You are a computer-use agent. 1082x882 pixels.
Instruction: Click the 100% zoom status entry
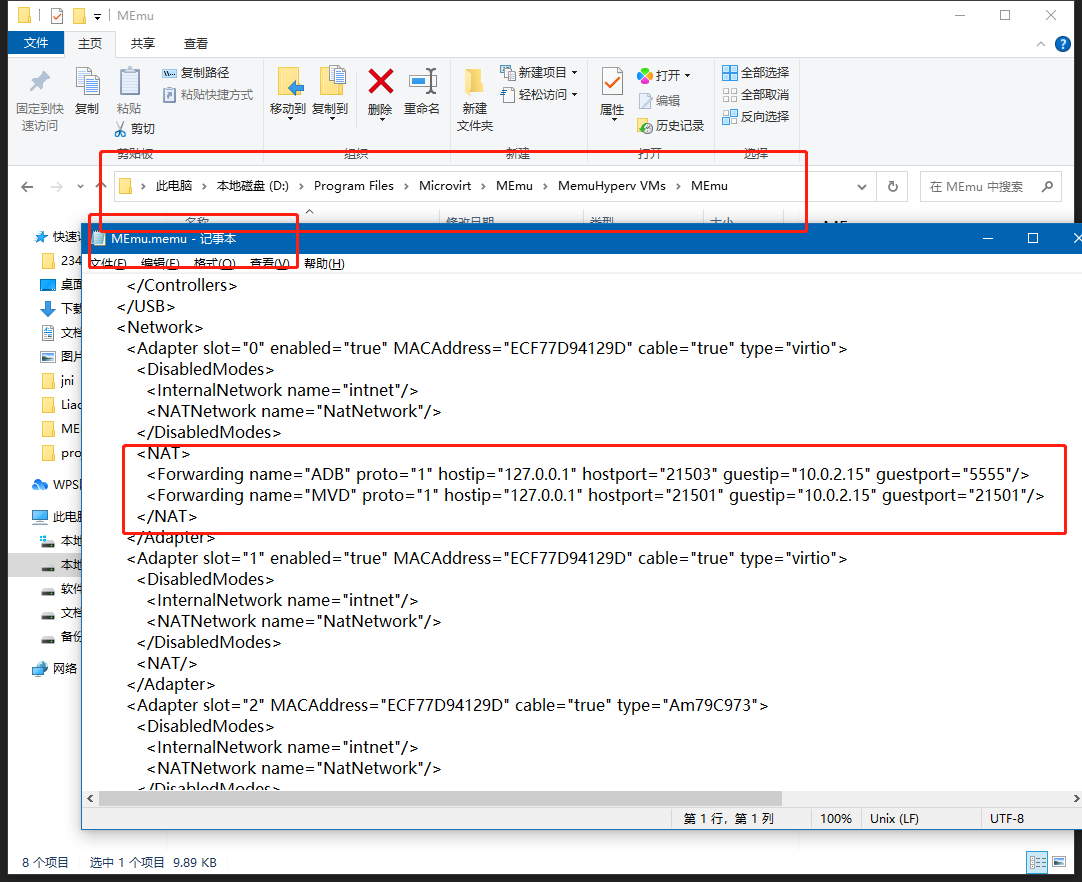(836, 819)
